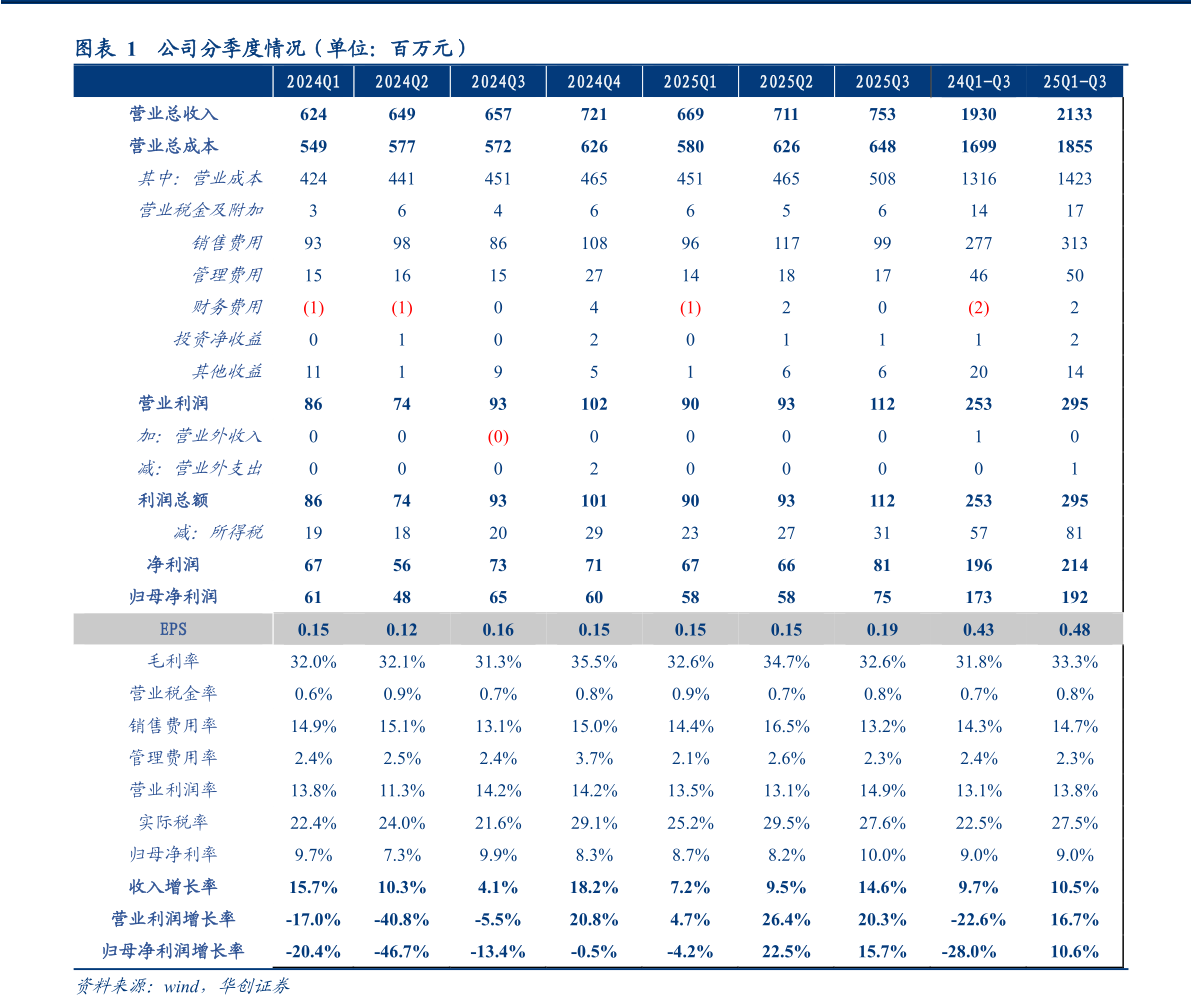Click the table title 图表 1
This screenshot has width=1191, height=1006.
[x=106, y=49]
